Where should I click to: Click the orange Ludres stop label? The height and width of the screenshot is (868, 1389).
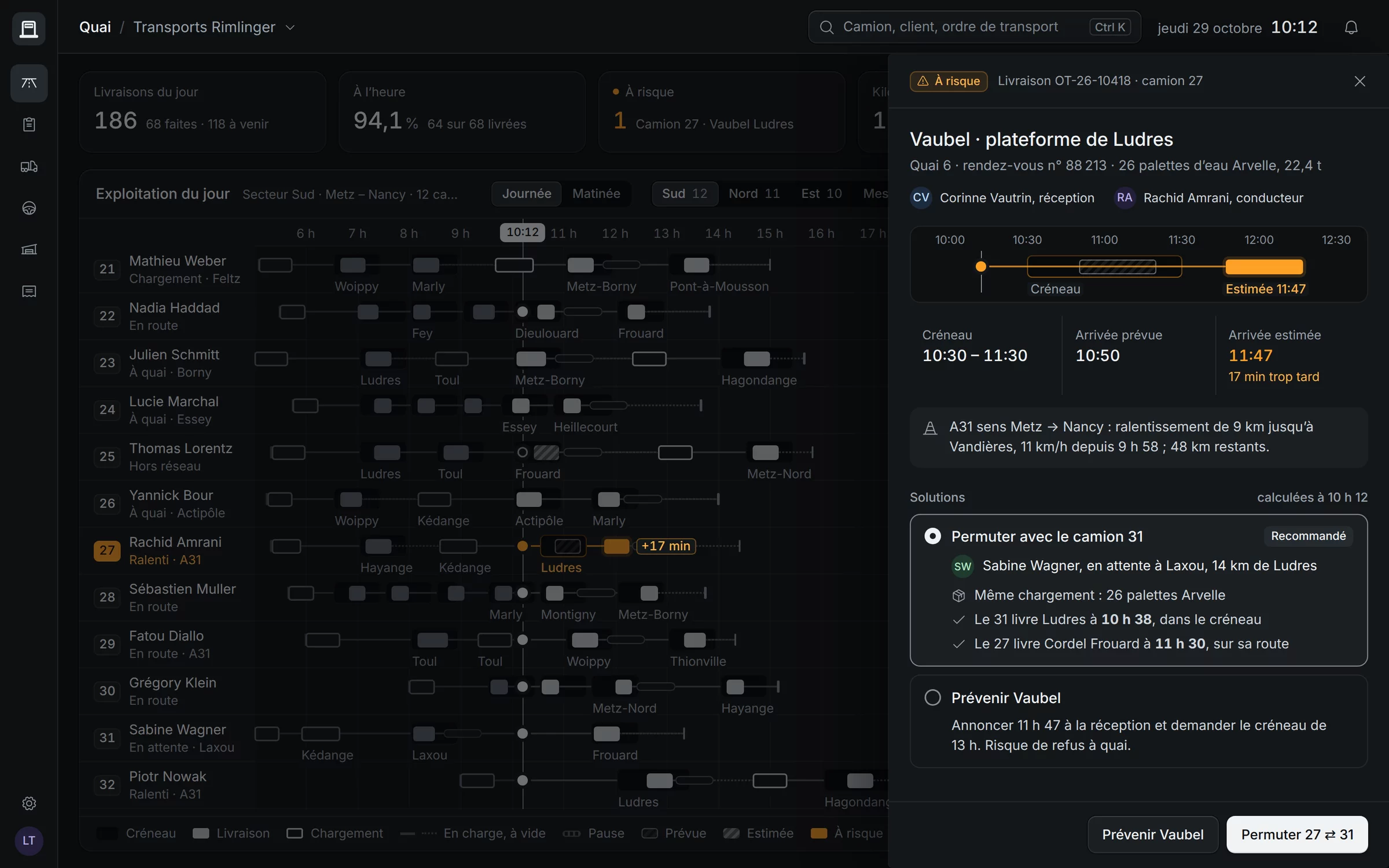[x=561, y=568]
